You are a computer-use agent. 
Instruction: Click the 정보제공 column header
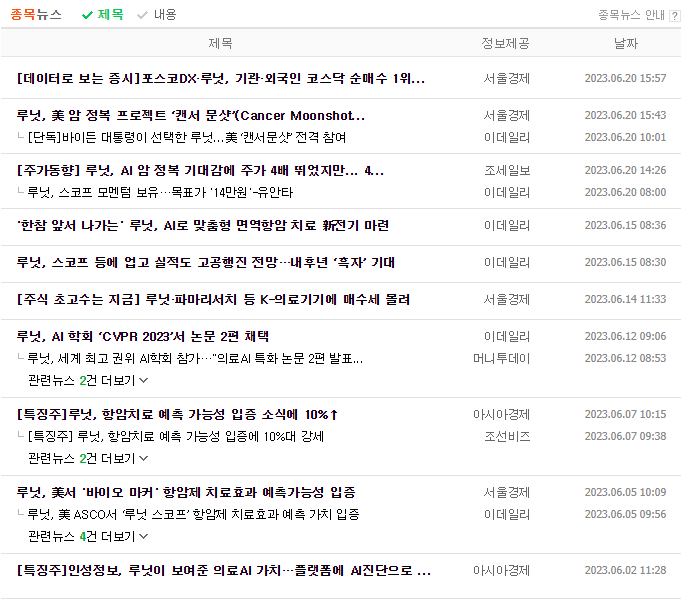505,43
